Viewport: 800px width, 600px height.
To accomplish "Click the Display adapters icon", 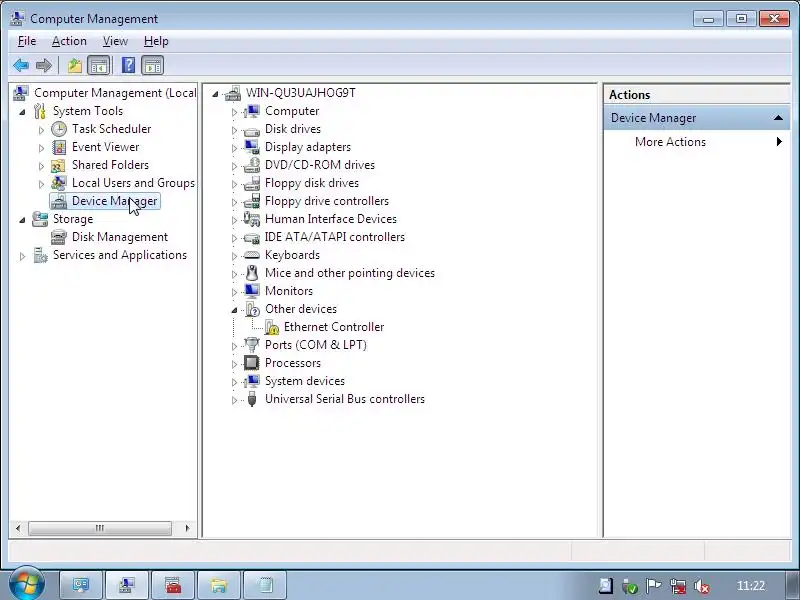I will [x=252, y=147].
